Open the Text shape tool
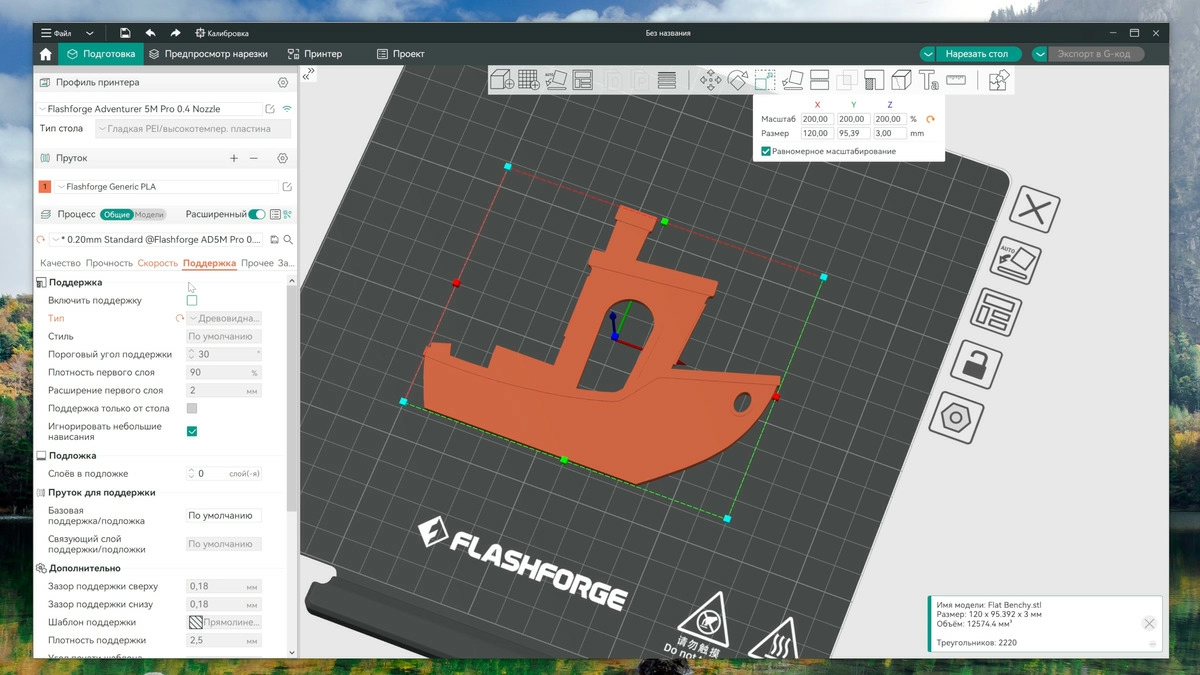 coord(928,80)
